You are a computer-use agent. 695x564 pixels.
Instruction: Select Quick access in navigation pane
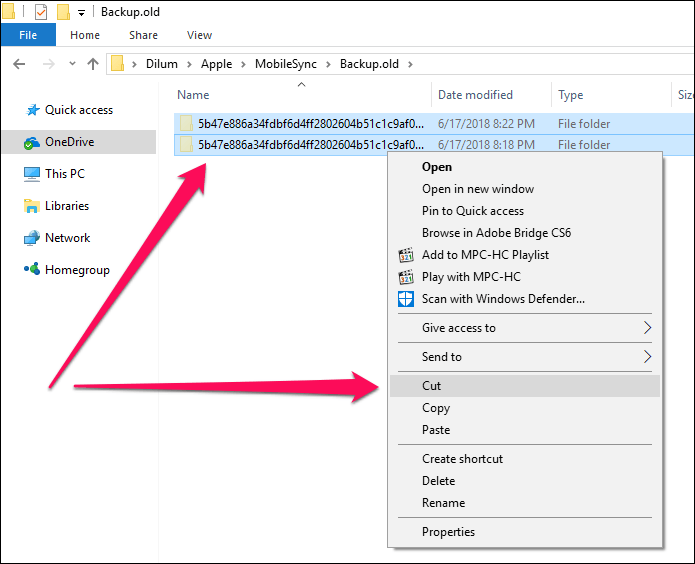[x=79, y=110]
